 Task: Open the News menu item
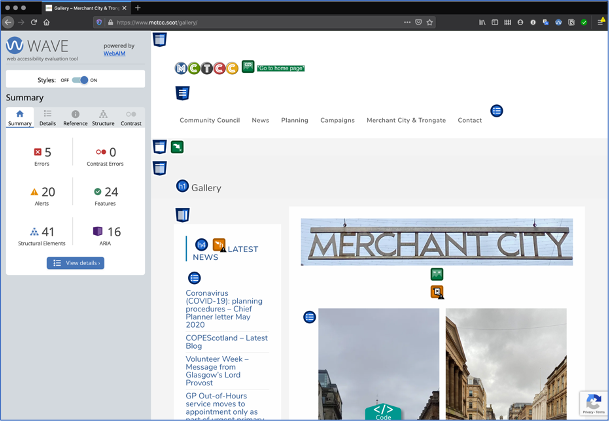click(x=260, y=120)
